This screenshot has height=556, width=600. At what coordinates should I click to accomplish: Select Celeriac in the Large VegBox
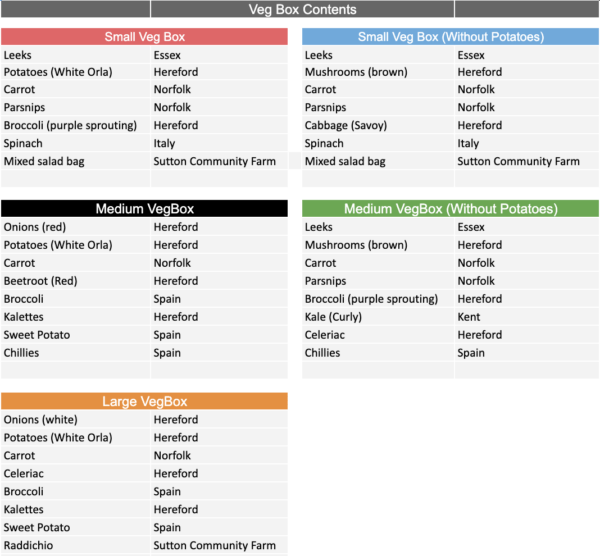pos(26,474)
